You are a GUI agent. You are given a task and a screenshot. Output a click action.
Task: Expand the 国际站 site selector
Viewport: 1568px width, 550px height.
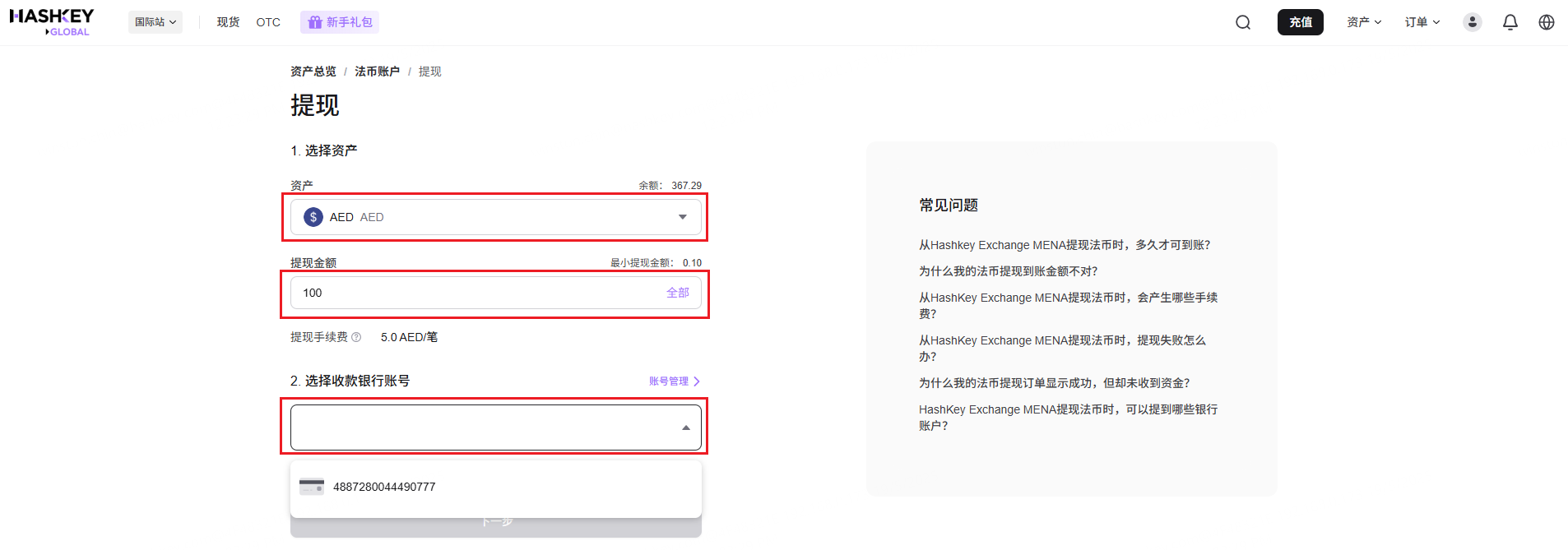click(x=155, y=22)
